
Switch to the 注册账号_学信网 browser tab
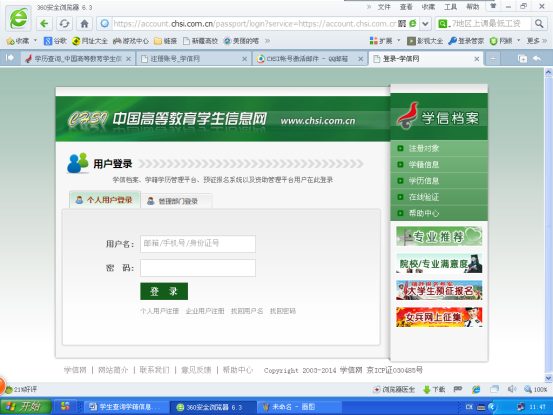click(x=193, y=59)
